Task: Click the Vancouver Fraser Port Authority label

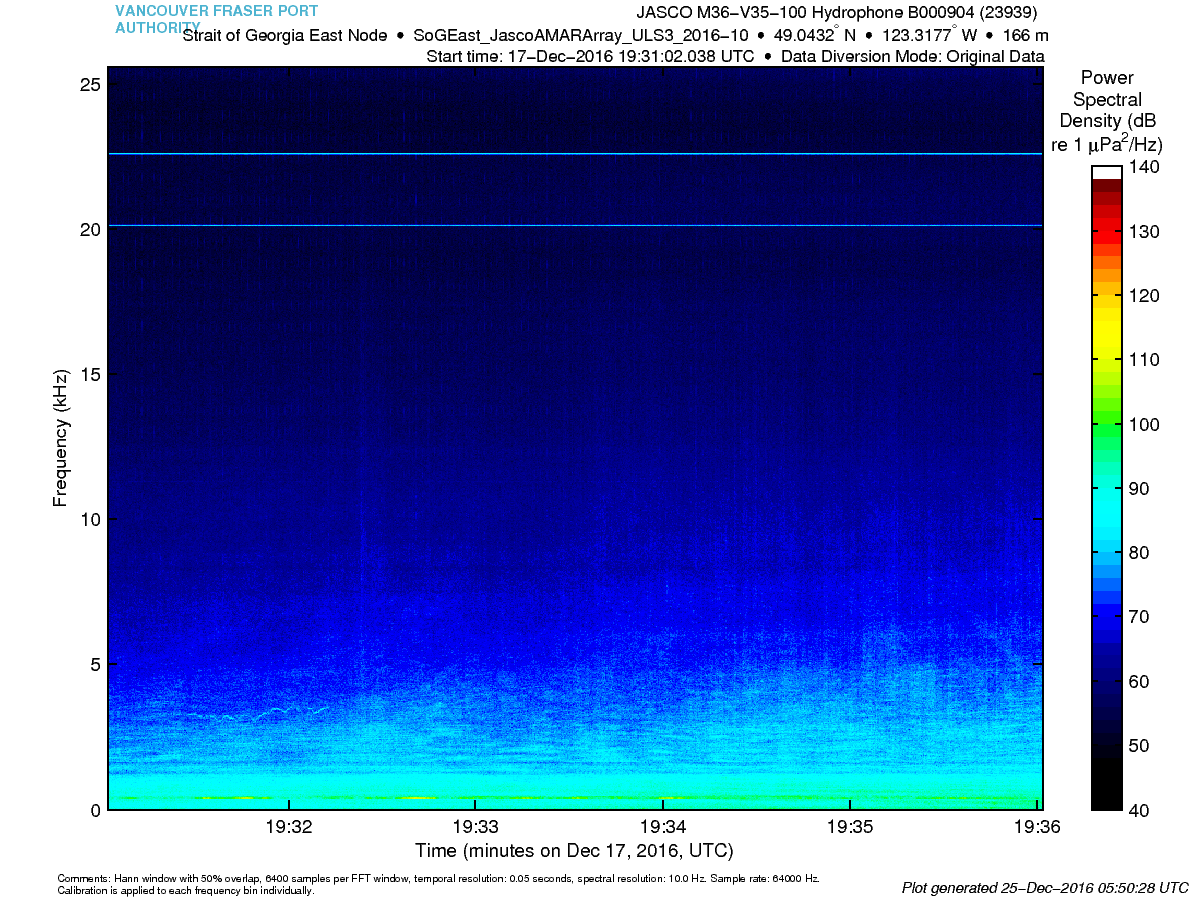Action: [216, 19]
